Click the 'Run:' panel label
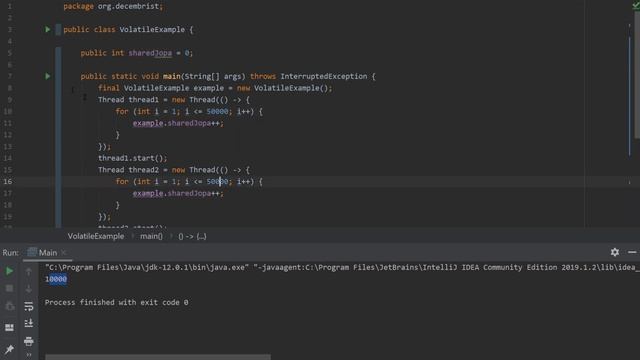 point(10,253)
